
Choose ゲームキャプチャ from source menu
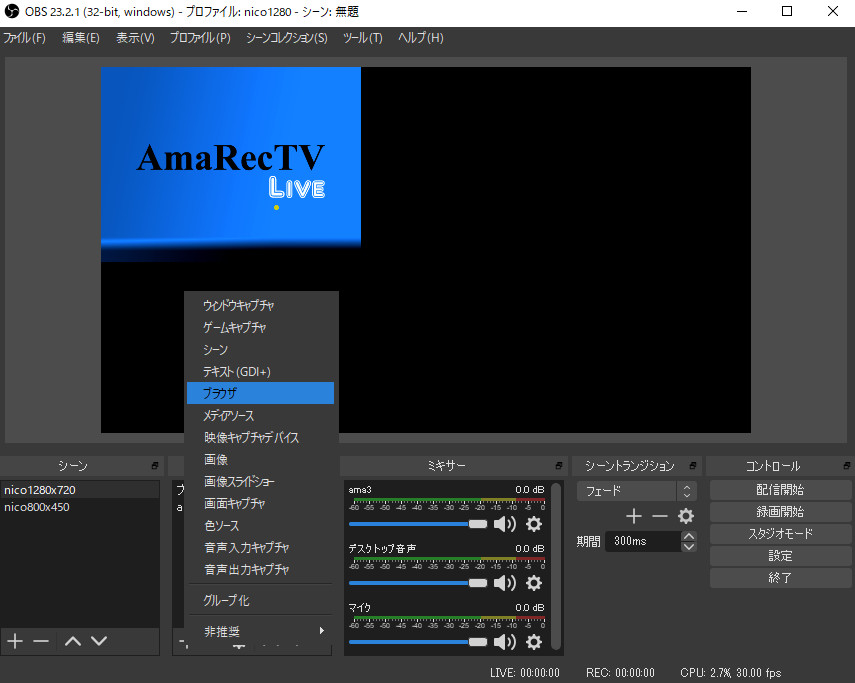261,327
